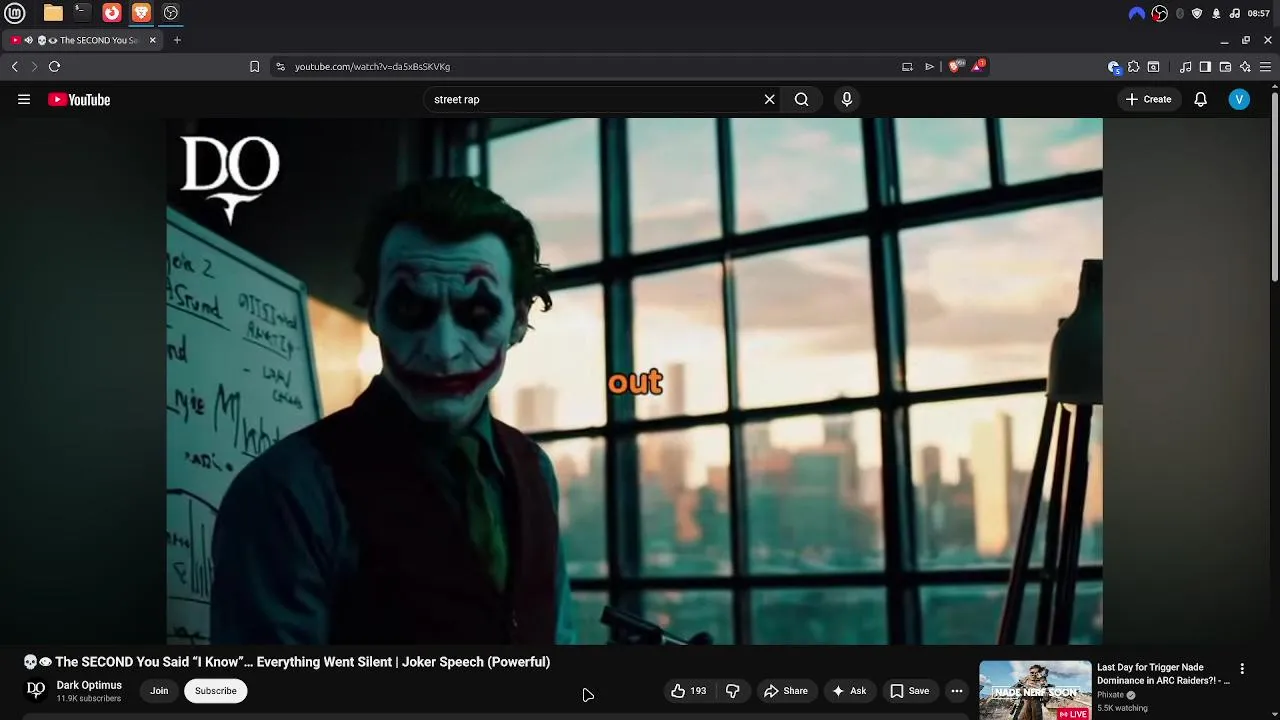Mute the tab via speaker icon

[29, 40]
